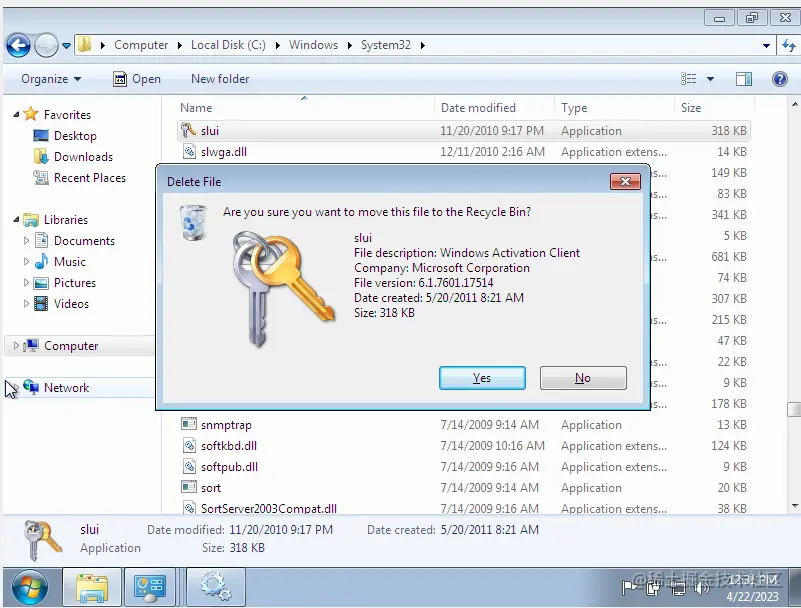Expand the Videos library node
The image size is (801, 608).
26,303
